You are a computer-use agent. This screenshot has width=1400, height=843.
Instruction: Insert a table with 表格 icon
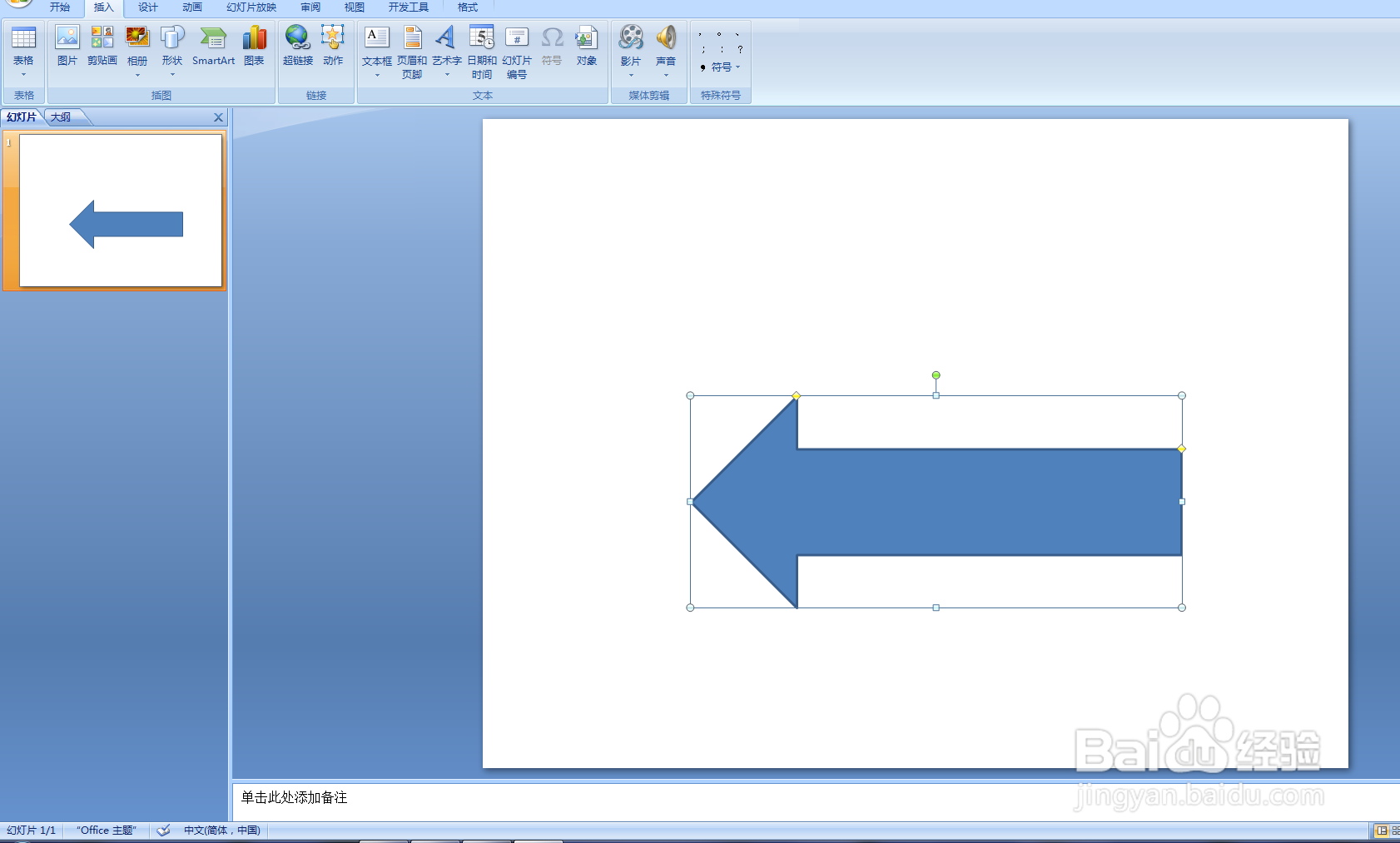point(23,37)
